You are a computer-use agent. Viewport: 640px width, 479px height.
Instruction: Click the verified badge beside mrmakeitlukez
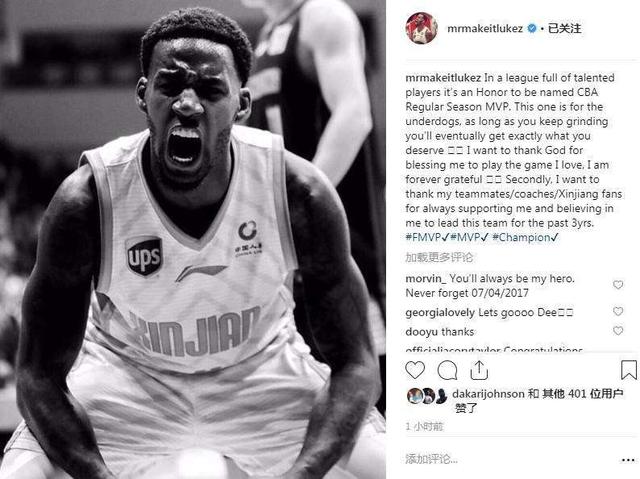coord(532,28)
